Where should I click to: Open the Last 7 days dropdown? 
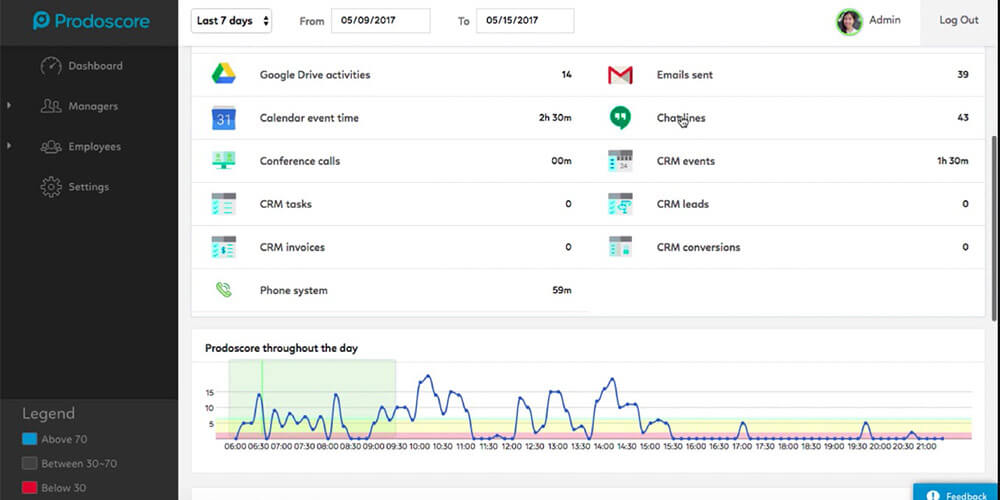[x=231, y=21]
